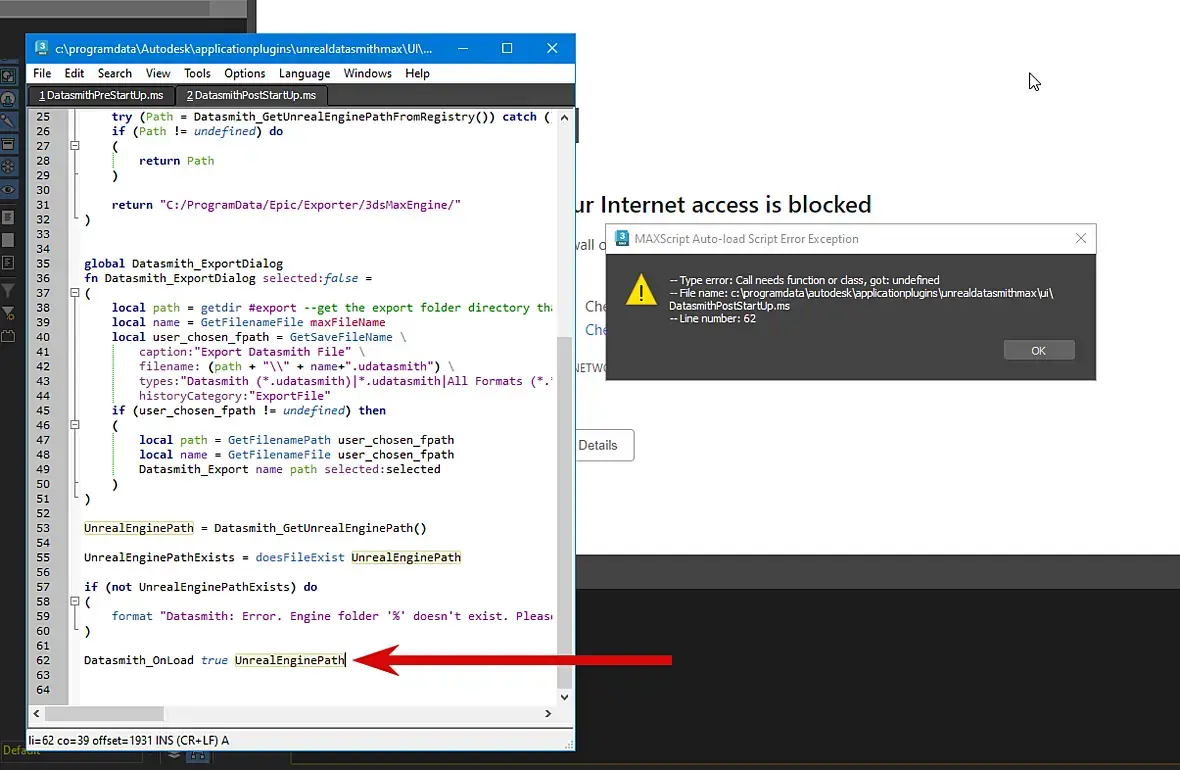Open the Language menu

point(304,73)
